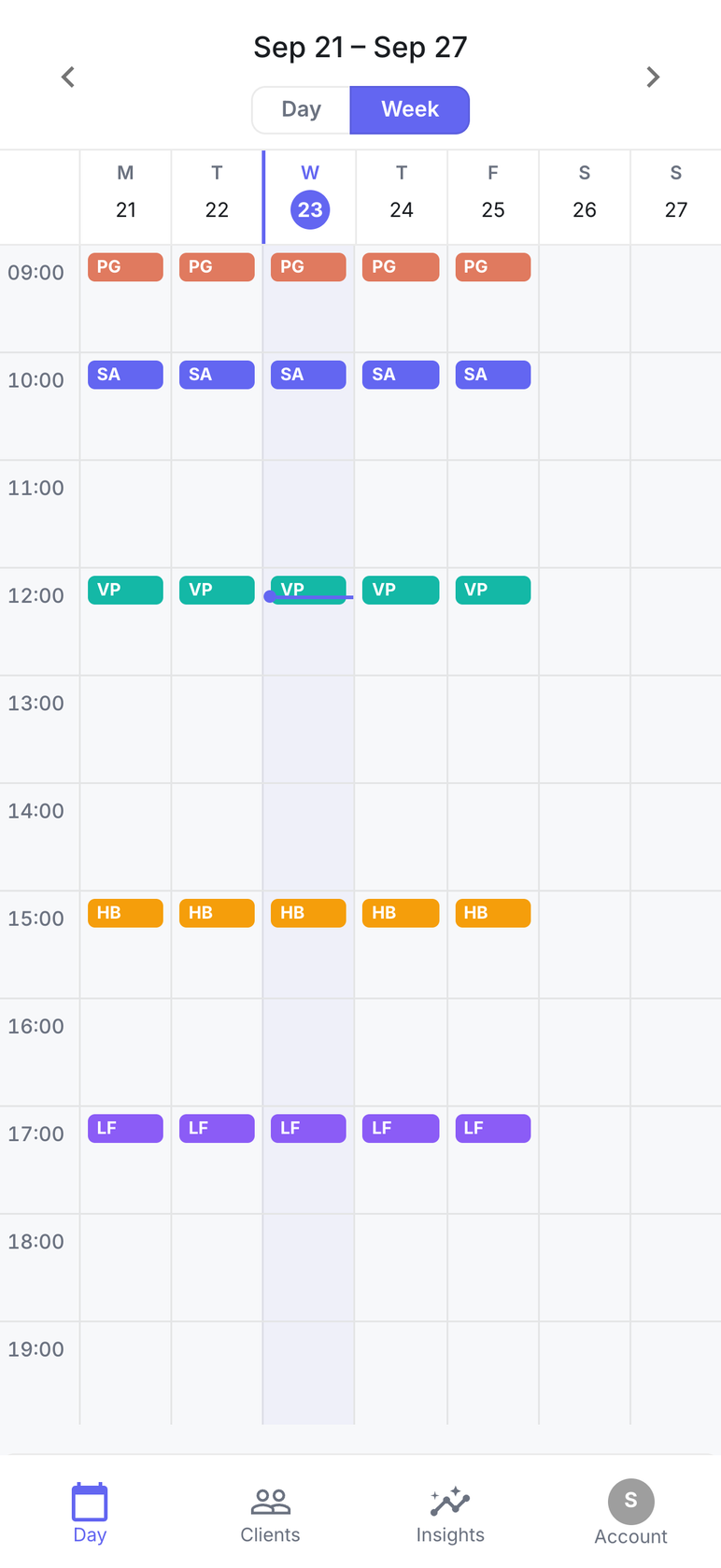The width and height of the screenshot is (721, 1568).
Task: Click the 14:00 time label
Action: tap(36, 811)
